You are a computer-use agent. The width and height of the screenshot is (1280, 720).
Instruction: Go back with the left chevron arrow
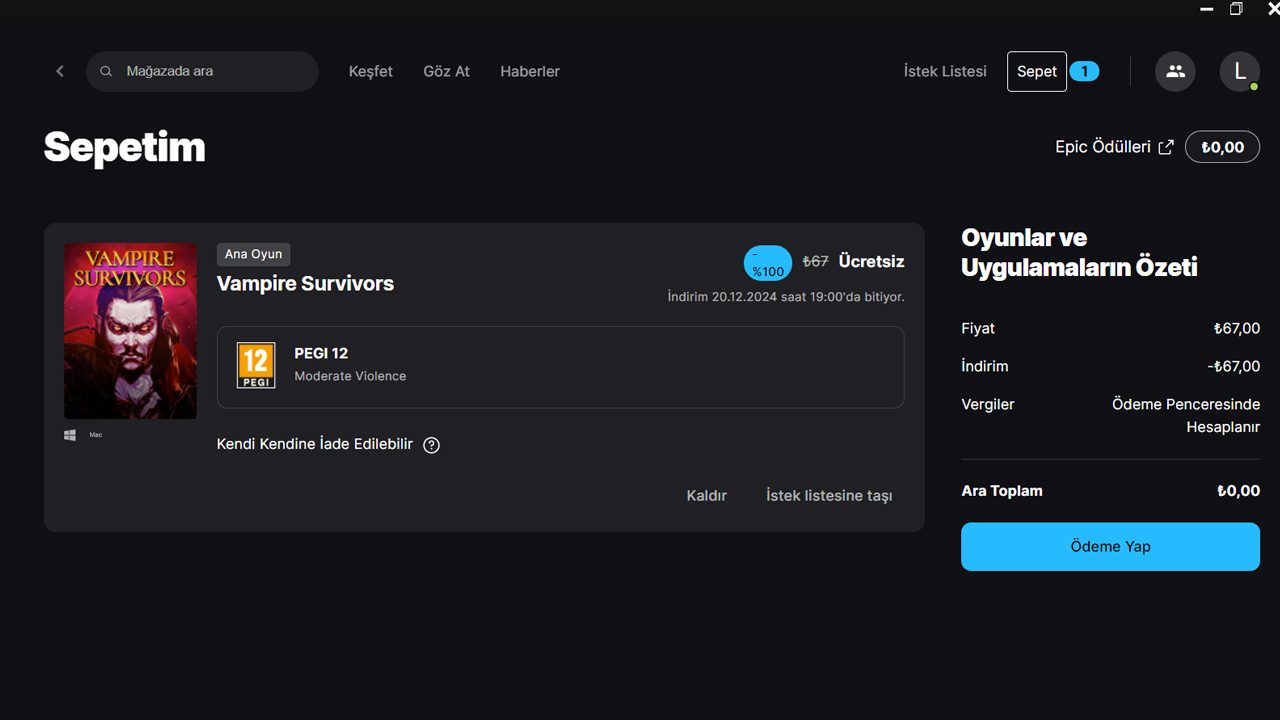click(60, 71)
